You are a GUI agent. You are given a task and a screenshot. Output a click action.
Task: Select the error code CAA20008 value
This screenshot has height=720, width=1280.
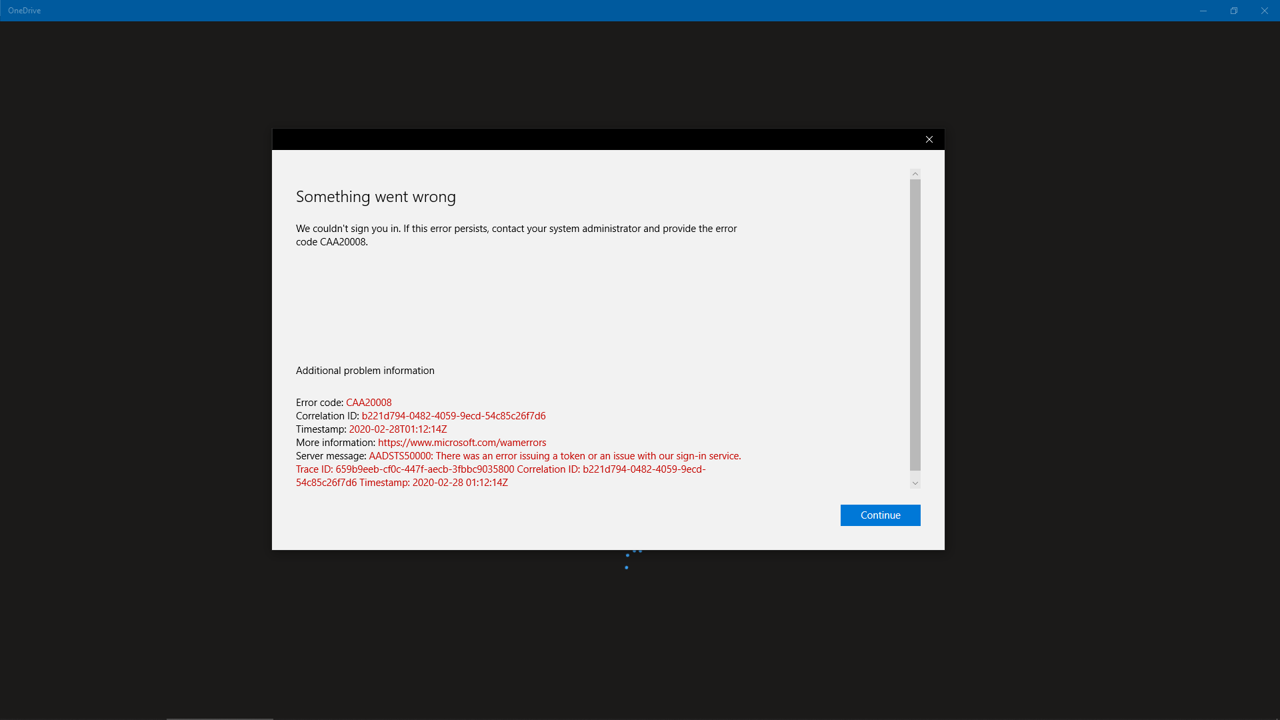(x=369, y=402)
